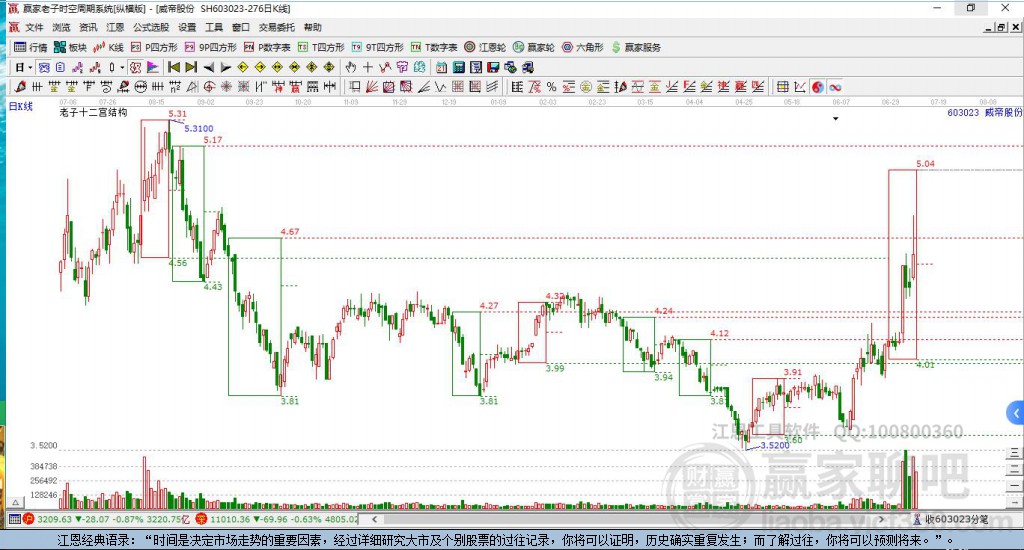The width and height of the screenshot is (1024, 550).
Task: Open the 公式选股 menu
Action: pyautogui.click(x=151, y=27)
